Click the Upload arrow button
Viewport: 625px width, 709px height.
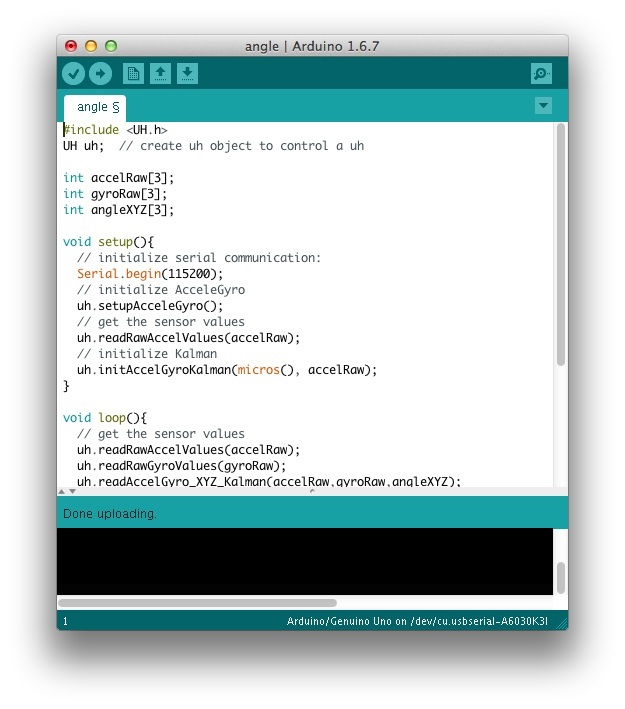pyautogui.click(x=100, y=74)
